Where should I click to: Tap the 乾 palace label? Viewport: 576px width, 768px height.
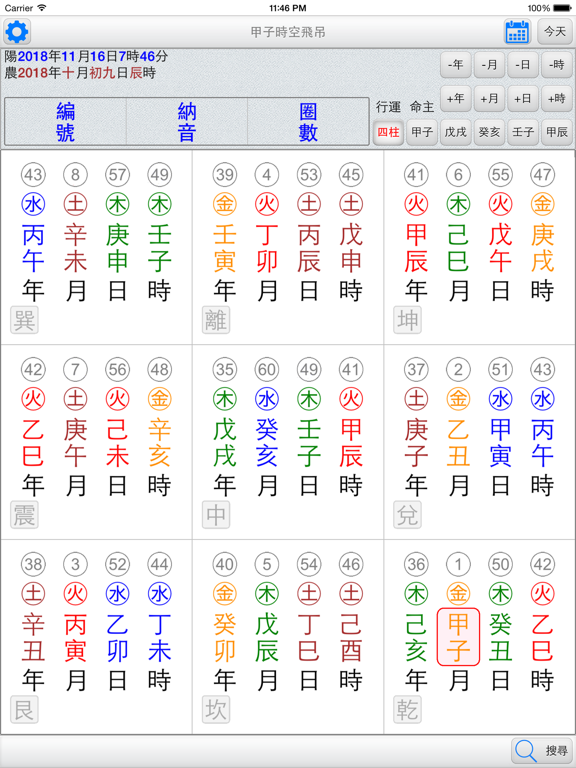pos(408,710)
